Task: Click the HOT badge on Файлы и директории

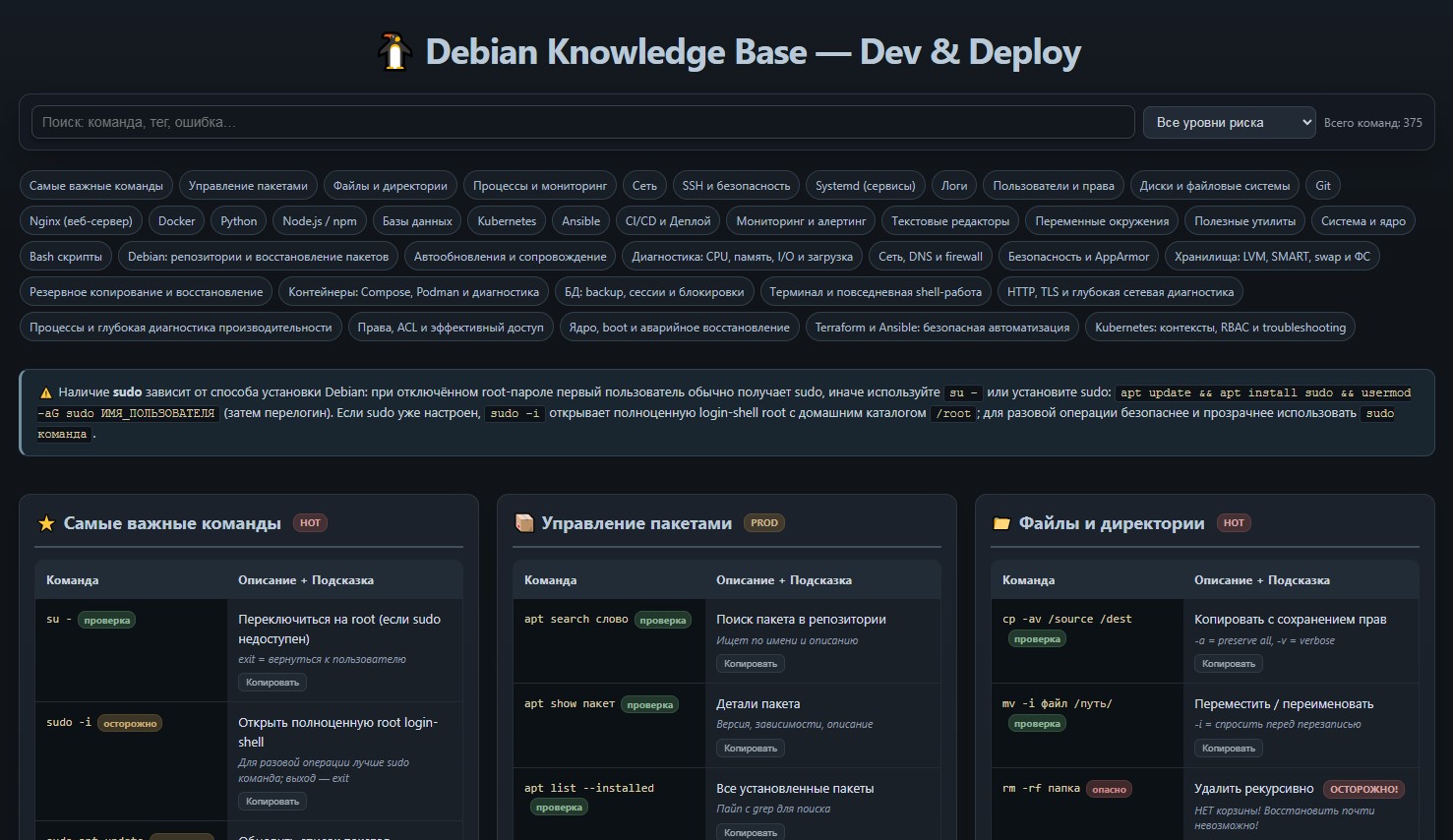Action: point(1234,523)
